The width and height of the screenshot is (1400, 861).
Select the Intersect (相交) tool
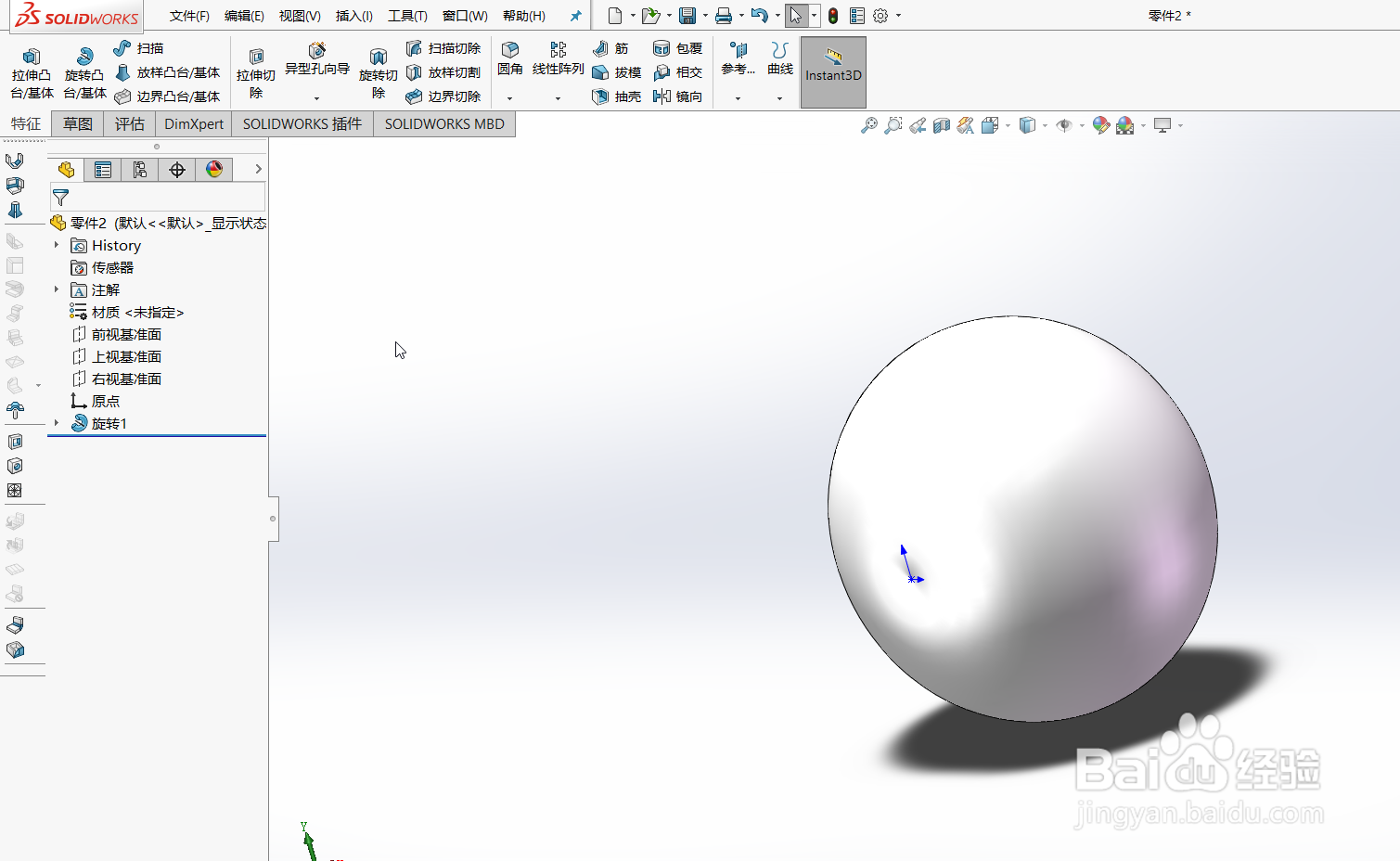(678, 72)
